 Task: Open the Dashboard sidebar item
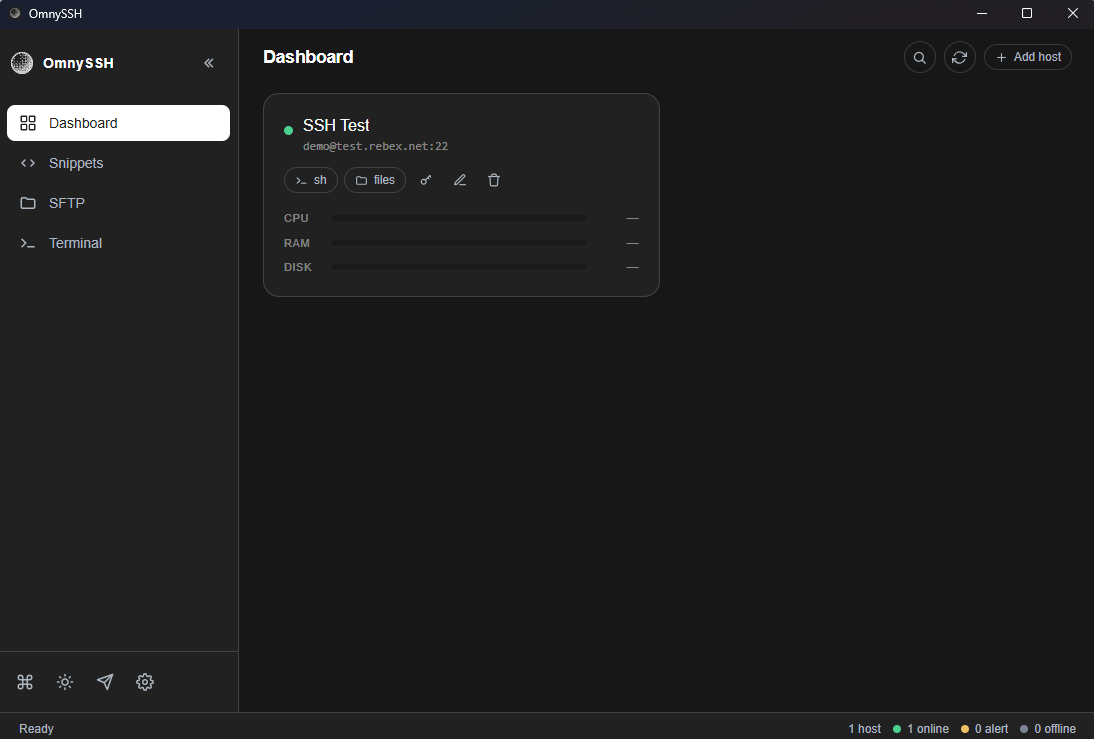[119, 123]
